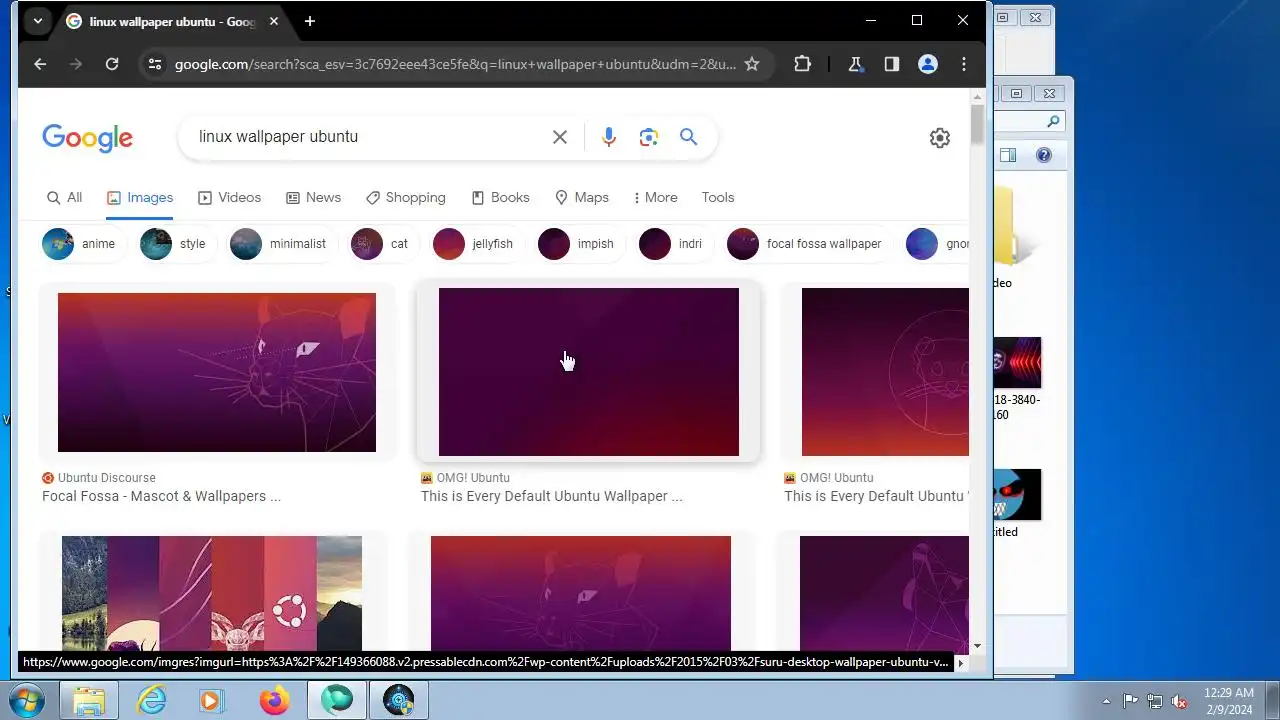Open a new Chrome tab
Screen dimensions: 1280x720
[x=310, y=21]
